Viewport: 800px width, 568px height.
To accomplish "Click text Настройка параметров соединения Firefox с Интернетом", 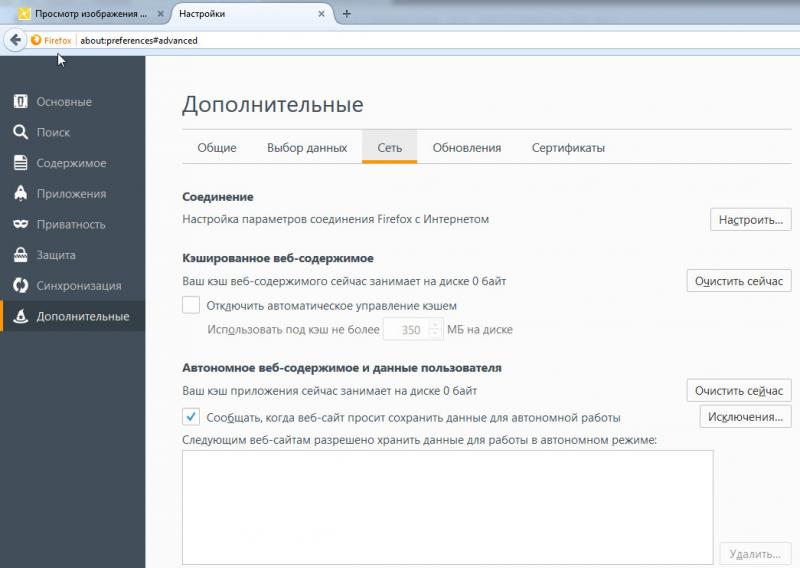I will (336, 219).
